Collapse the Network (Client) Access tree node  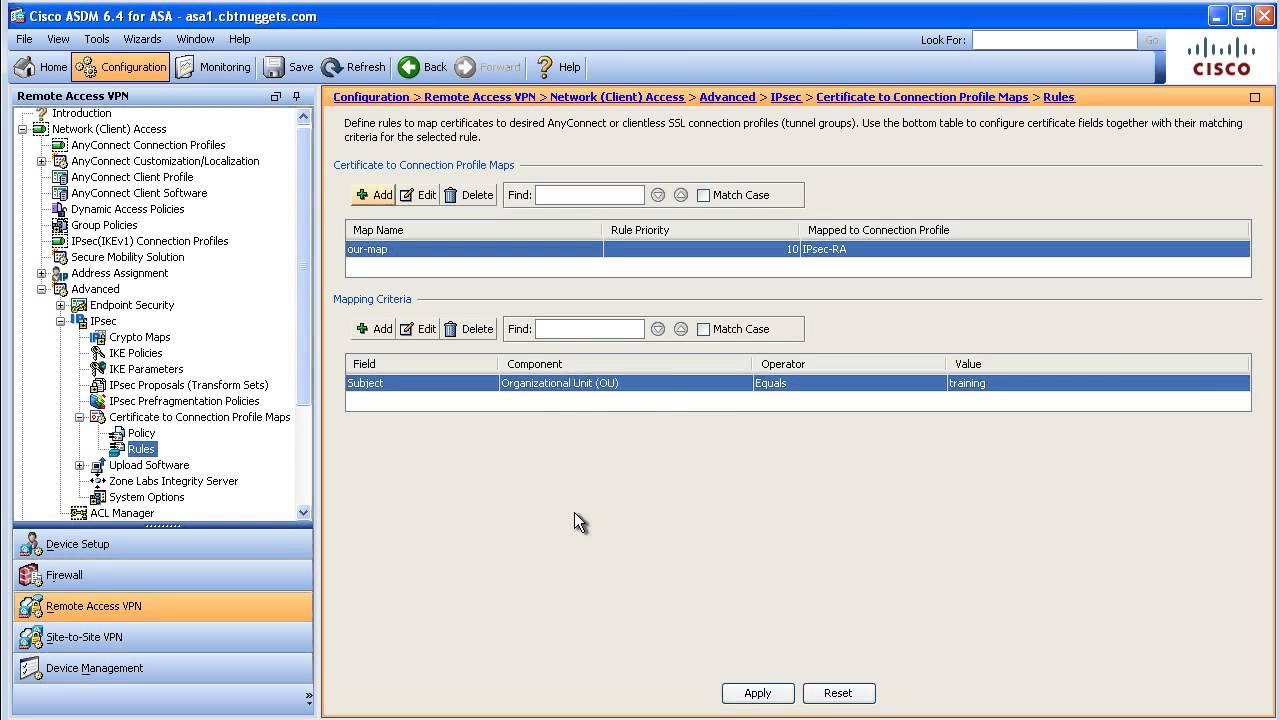coord(23,129)
